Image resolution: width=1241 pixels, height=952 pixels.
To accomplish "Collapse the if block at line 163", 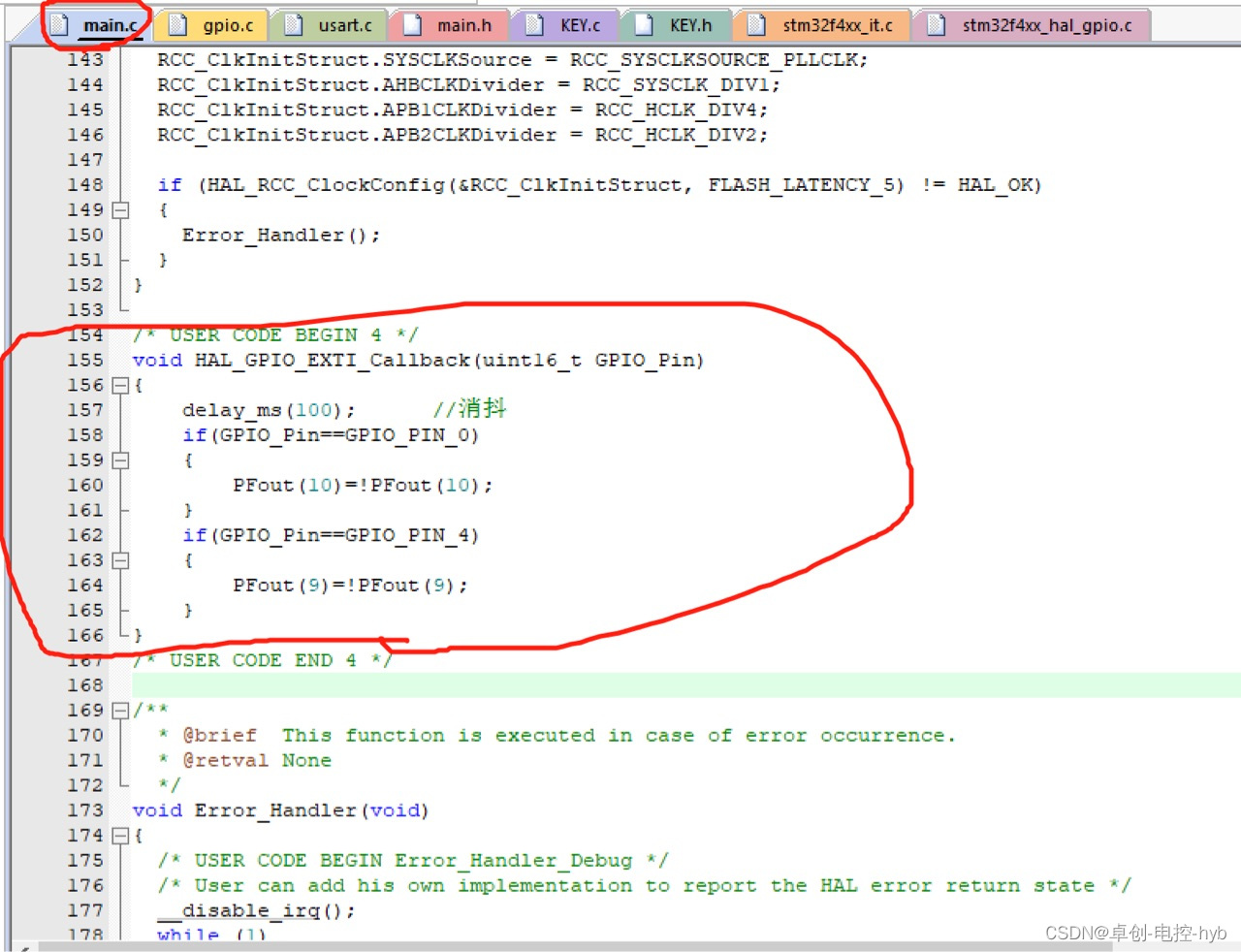I will coord(120,560).
